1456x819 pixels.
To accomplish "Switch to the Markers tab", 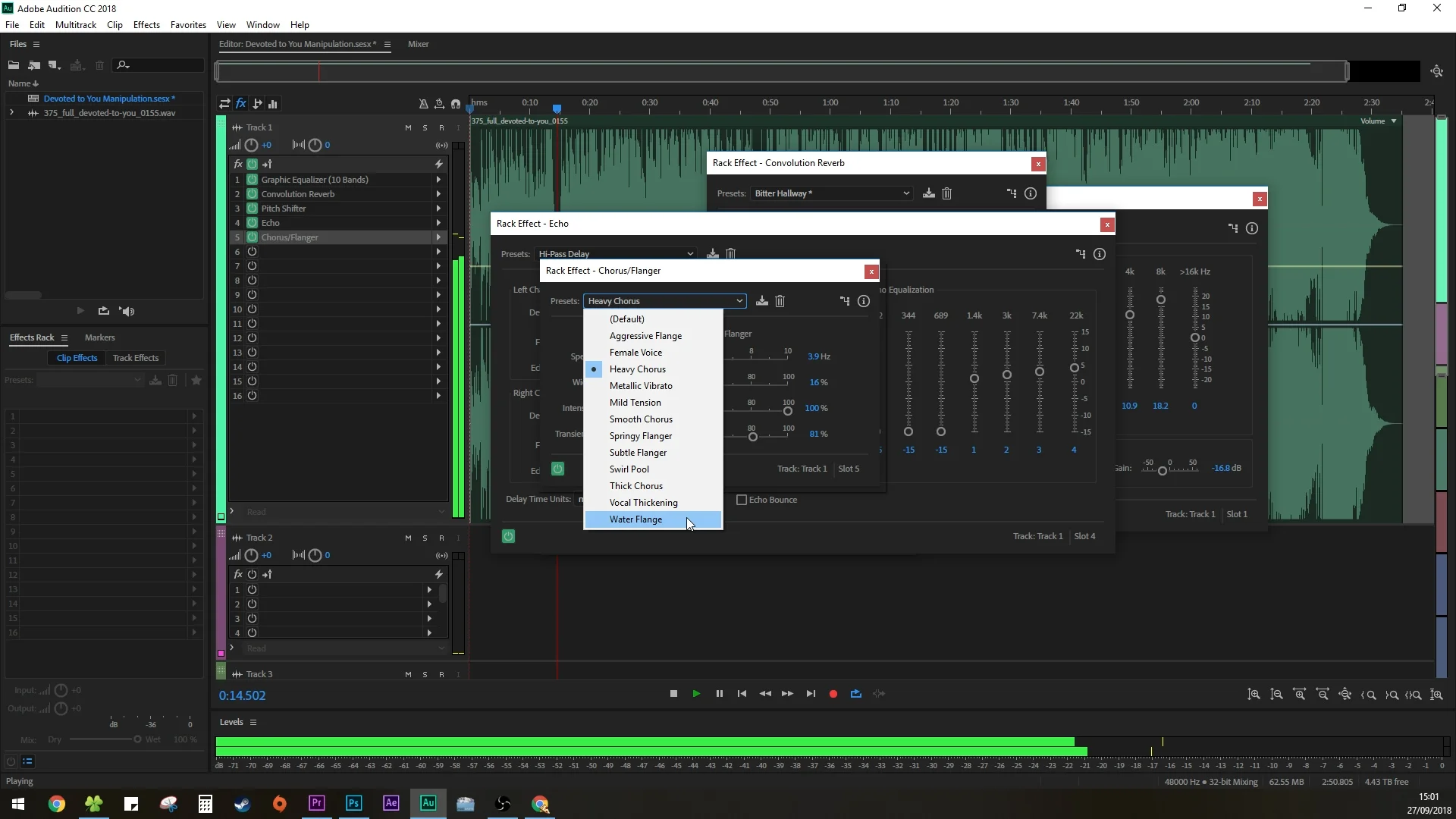I will 99,337.
